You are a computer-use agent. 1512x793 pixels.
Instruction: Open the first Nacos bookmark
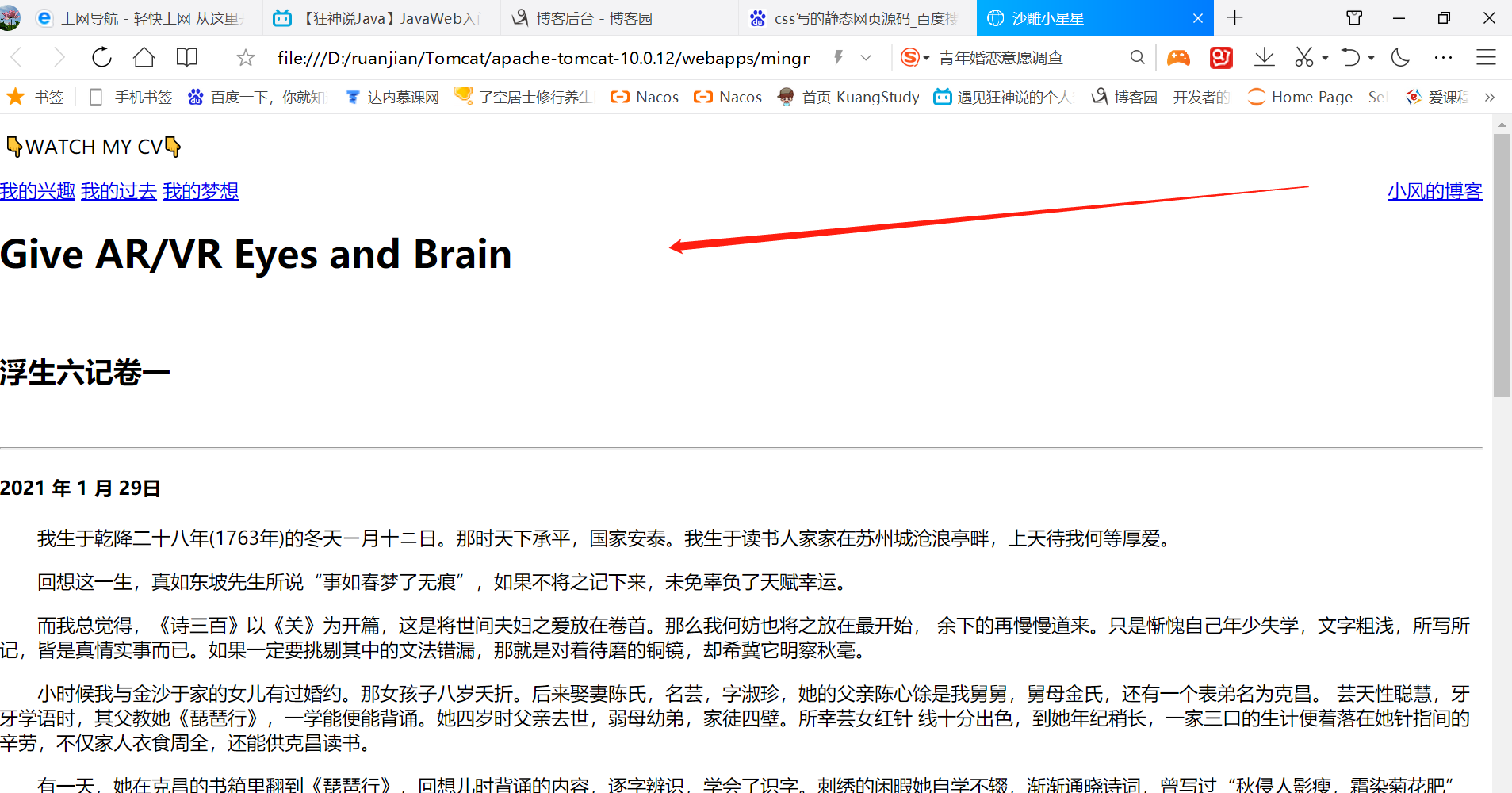[x=645, y=97]
